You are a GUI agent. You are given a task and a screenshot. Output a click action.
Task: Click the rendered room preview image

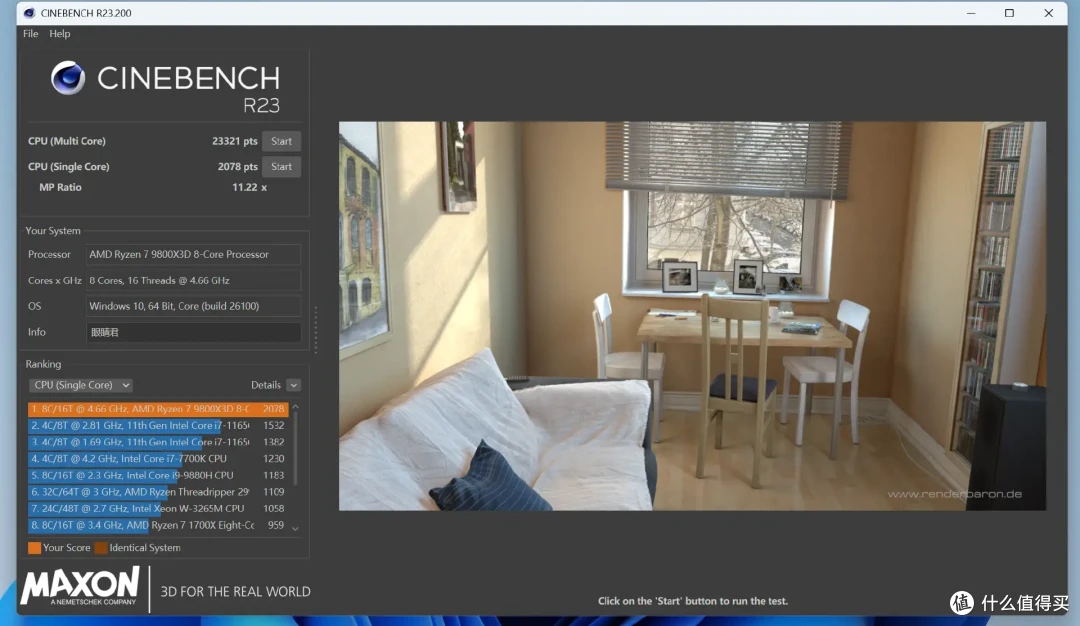(x=692, y=316)
